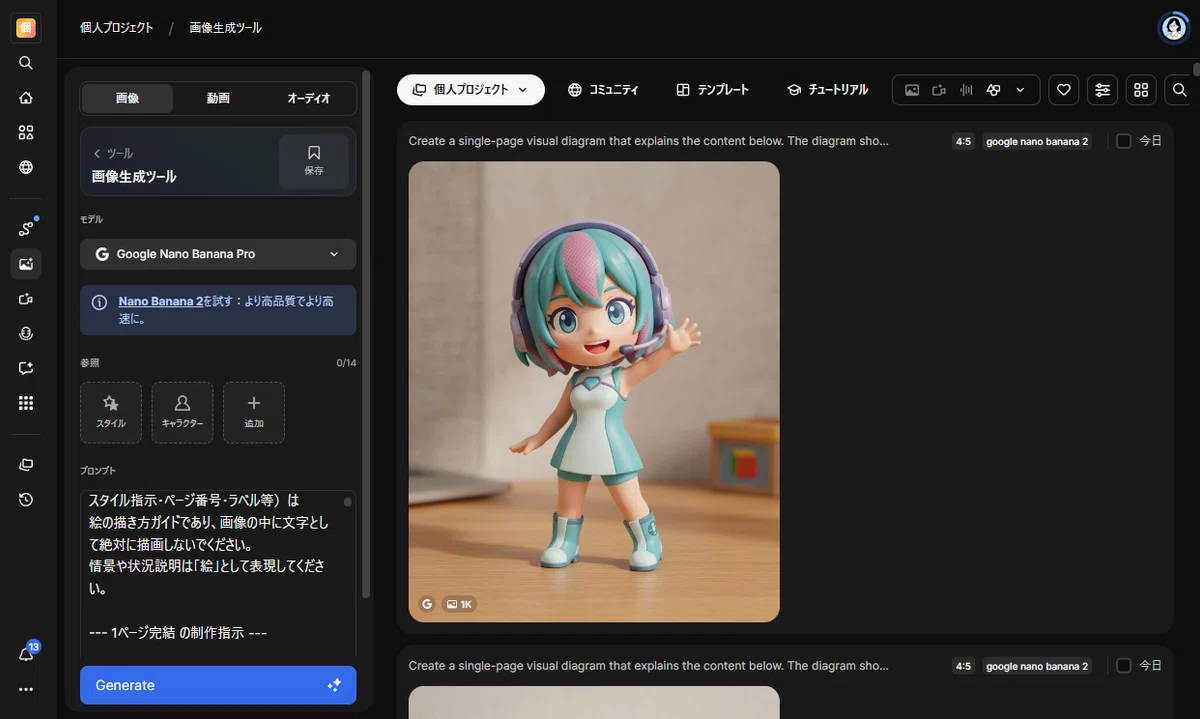Image resolution: width=1200 pixels, height=719 pixels.
Task: Filter gallery by image type icon
Action: (912, 90)
